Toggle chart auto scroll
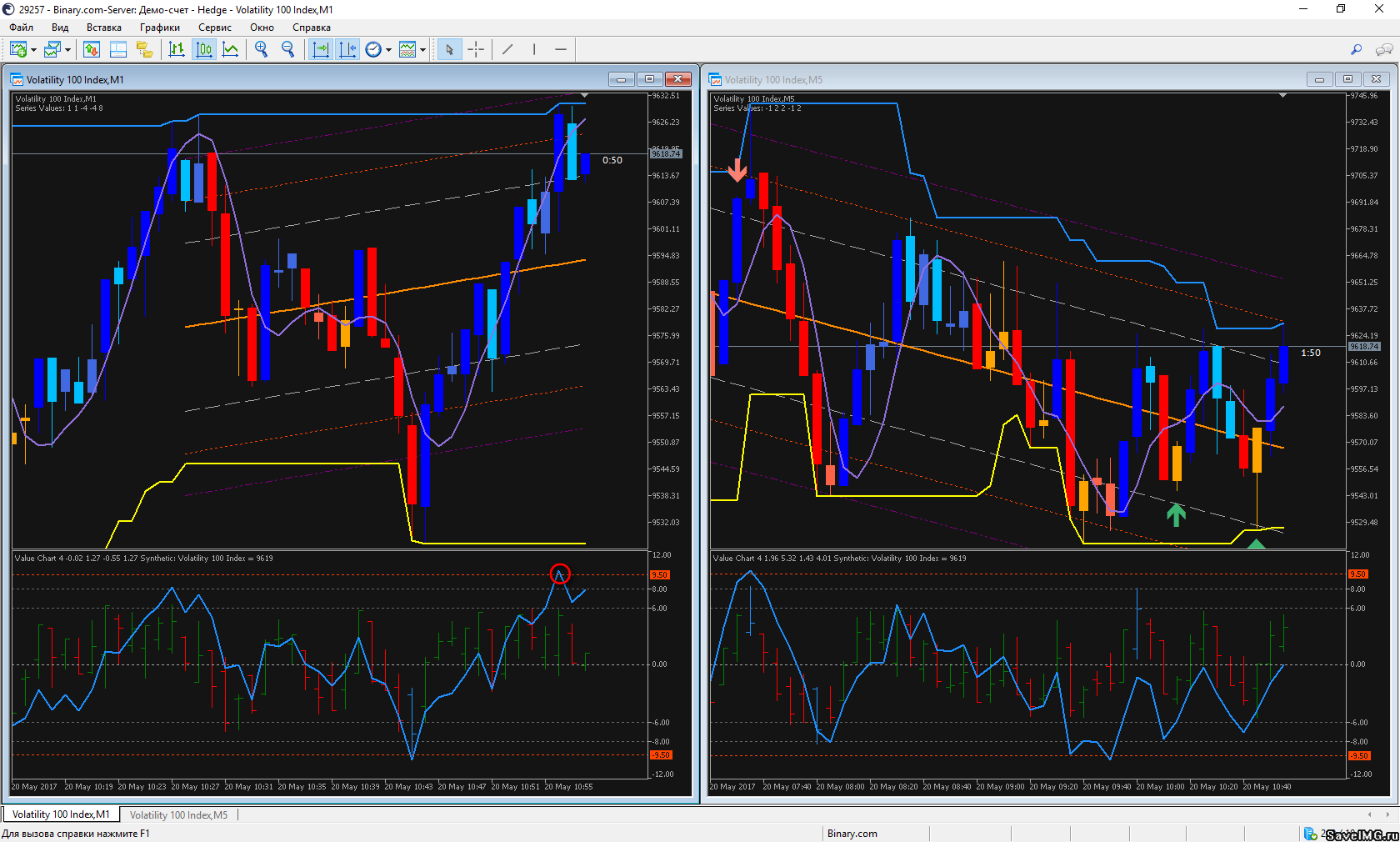This screenshot has height=842, width=1400. [x=321, y=50]
